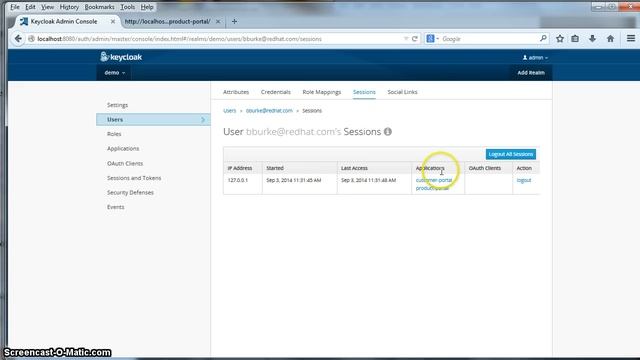Click the Add Realm button
This screenshot has height=360, width=640.
coord(531,73)
